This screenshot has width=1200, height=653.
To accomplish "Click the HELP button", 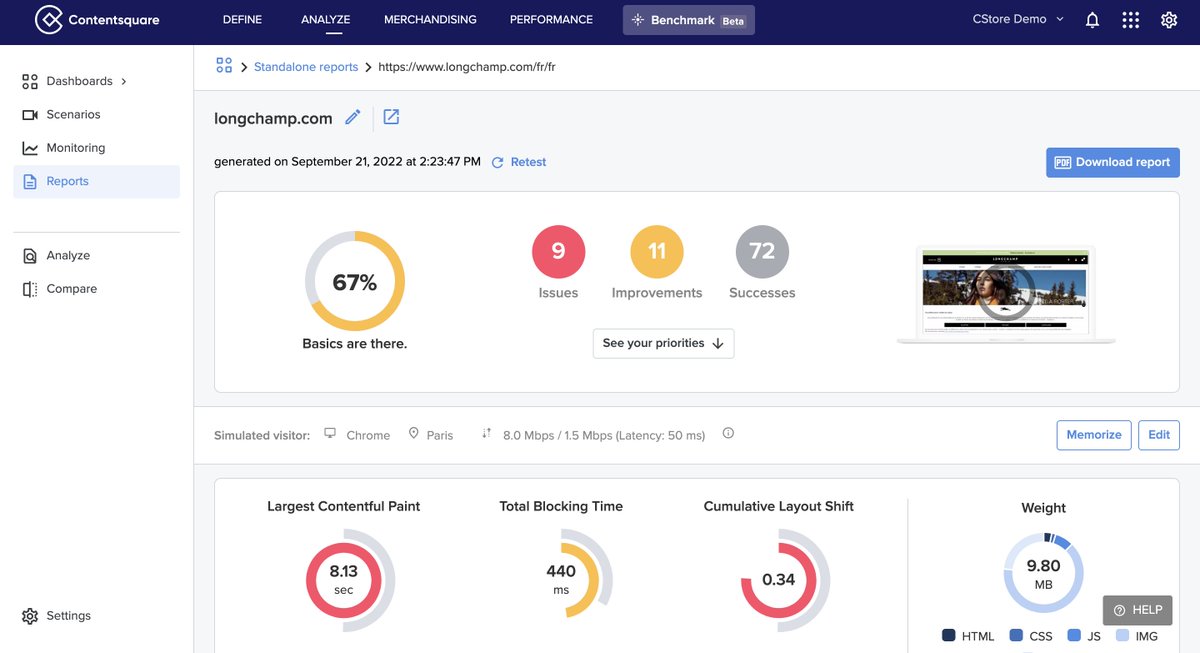I will pyautogui.click(x=1138, y=610).
